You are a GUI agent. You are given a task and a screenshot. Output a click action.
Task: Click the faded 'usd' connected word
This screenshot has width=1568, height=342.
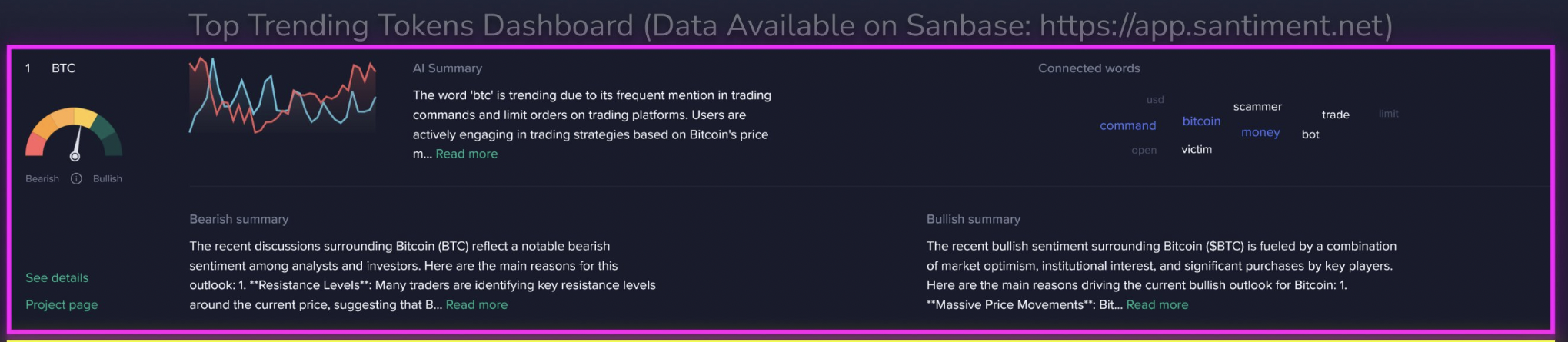tap(1155, 100)
